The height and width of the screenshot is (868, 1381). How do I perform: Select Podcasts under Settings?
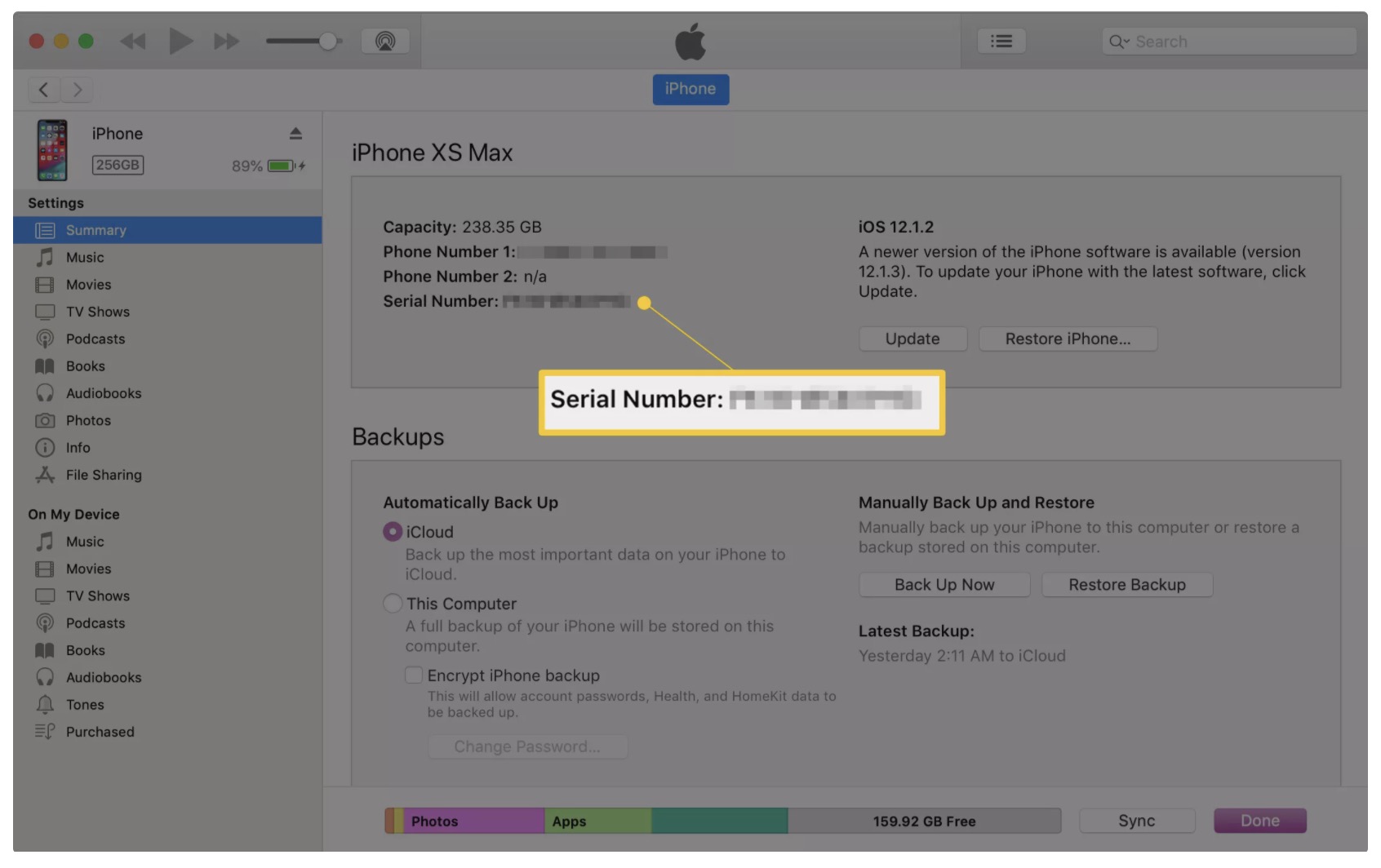tap(95, 339)
